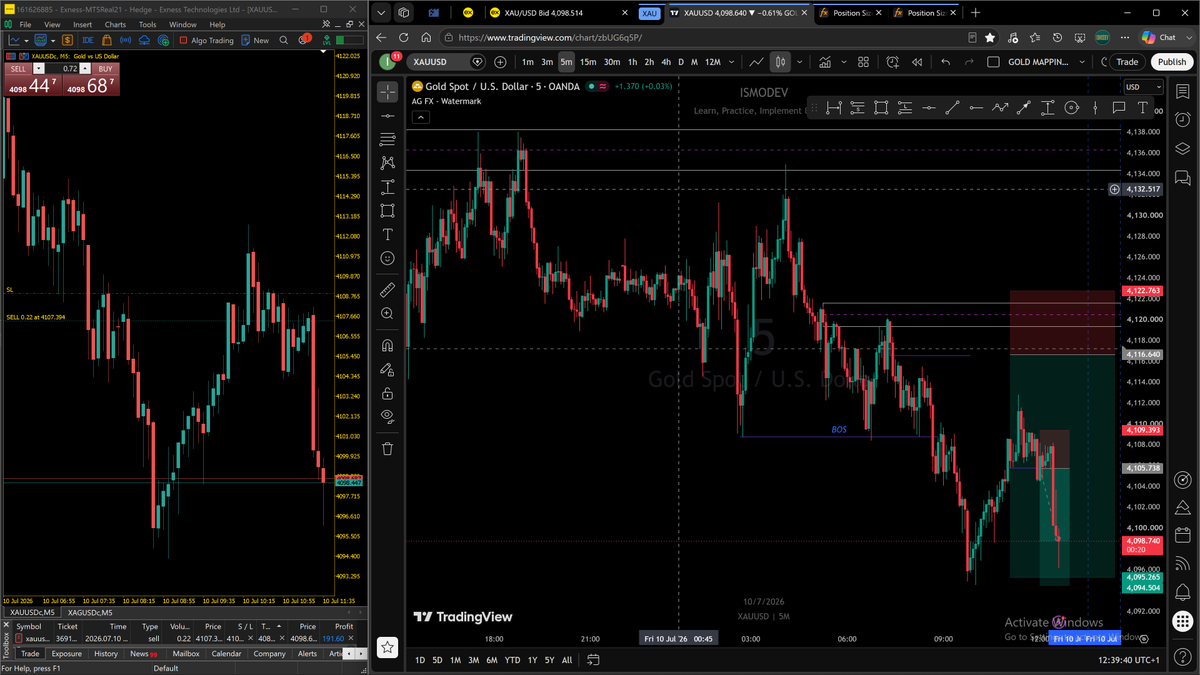Open the forecasting and measurement tools
The image size is (1200, 675).
click(387, 187)
